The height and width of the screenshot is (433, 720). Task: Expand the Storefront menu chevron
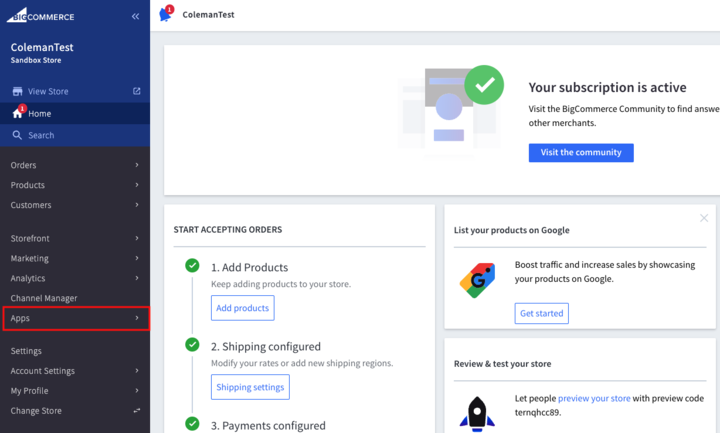(137, 238)
